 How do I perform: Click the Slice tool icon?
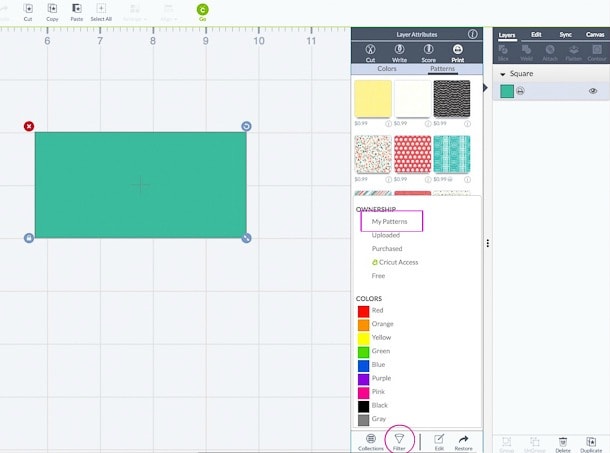tap(503, 53)
